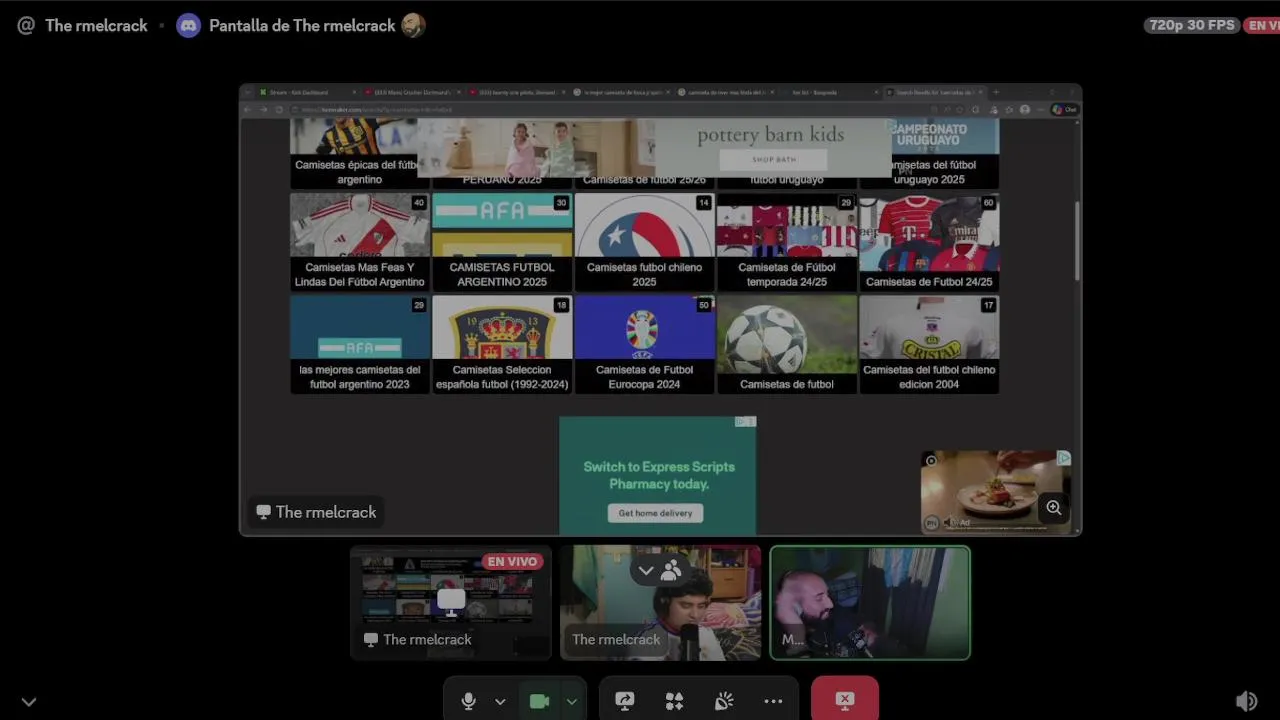Open the three-dot more options menu
Screen dimensions: 1280x720
coord(773,701)
